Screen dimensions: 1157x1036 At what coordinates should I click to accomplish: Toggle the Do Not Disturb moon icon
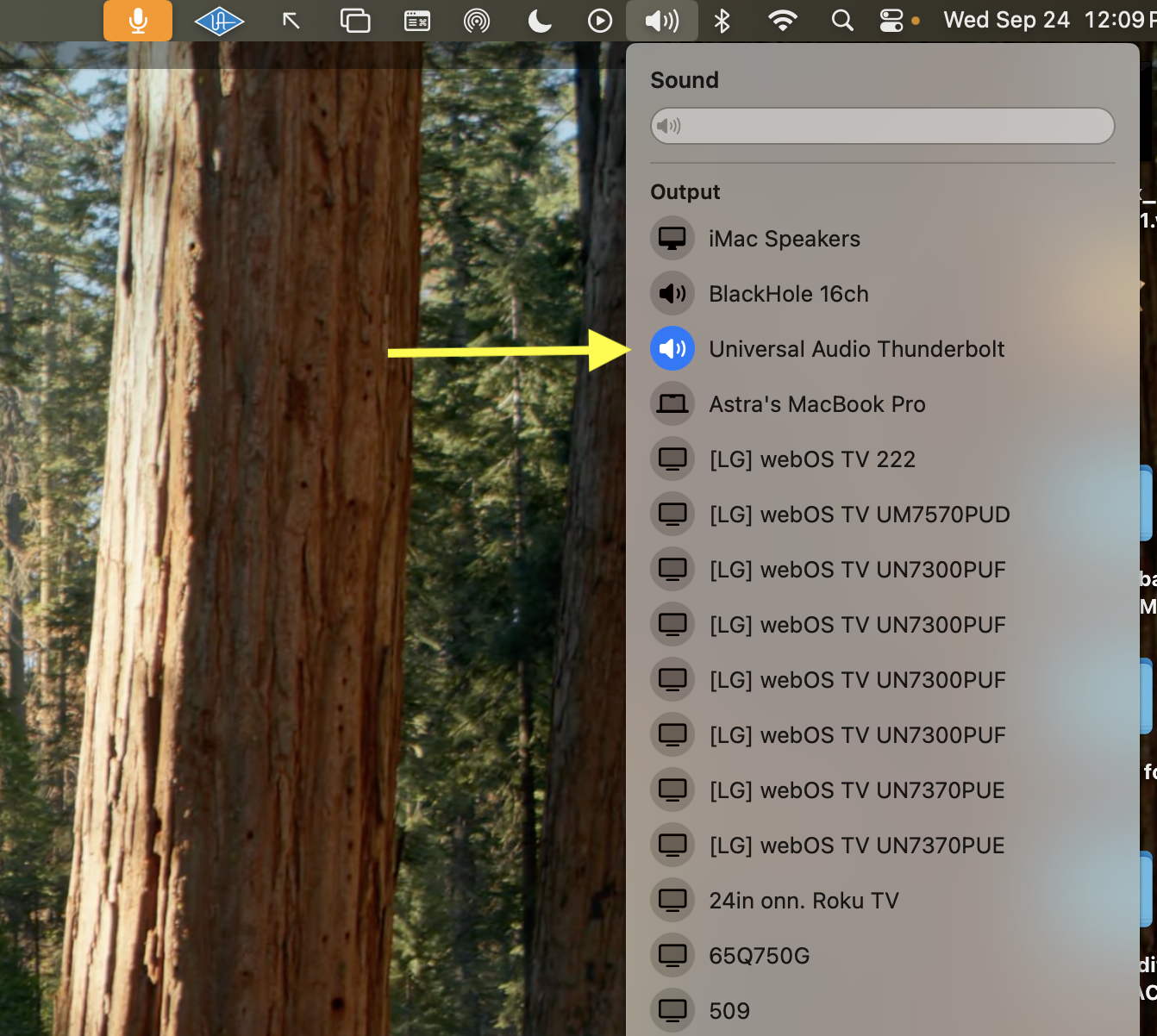point(540,21)
